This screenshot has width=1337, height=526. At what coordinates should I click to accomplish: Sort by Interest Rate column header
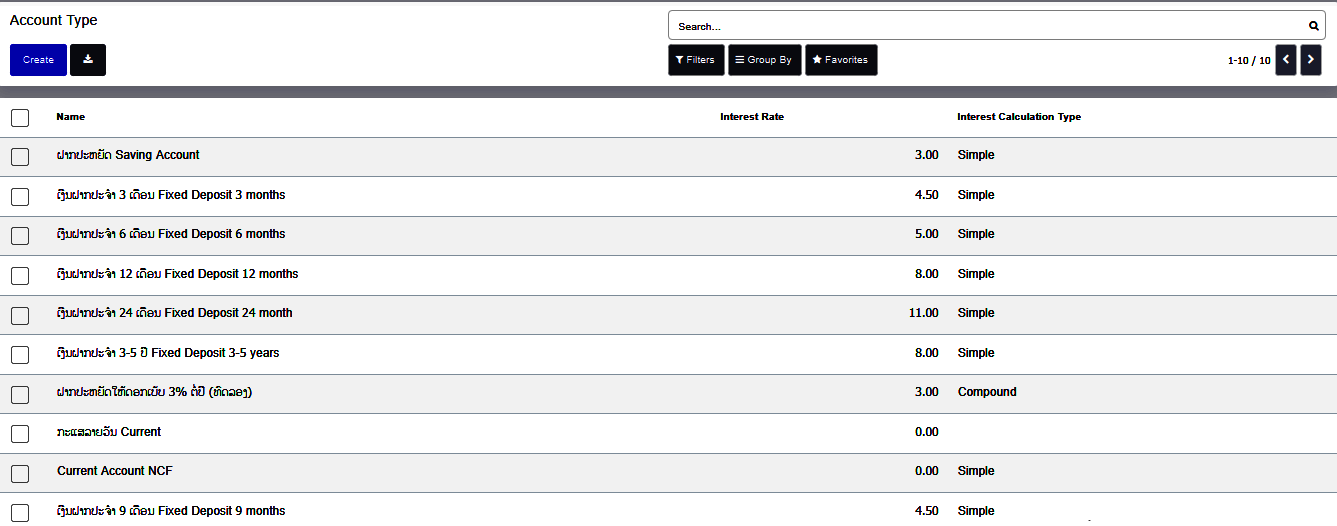click(x=751, y=117)
